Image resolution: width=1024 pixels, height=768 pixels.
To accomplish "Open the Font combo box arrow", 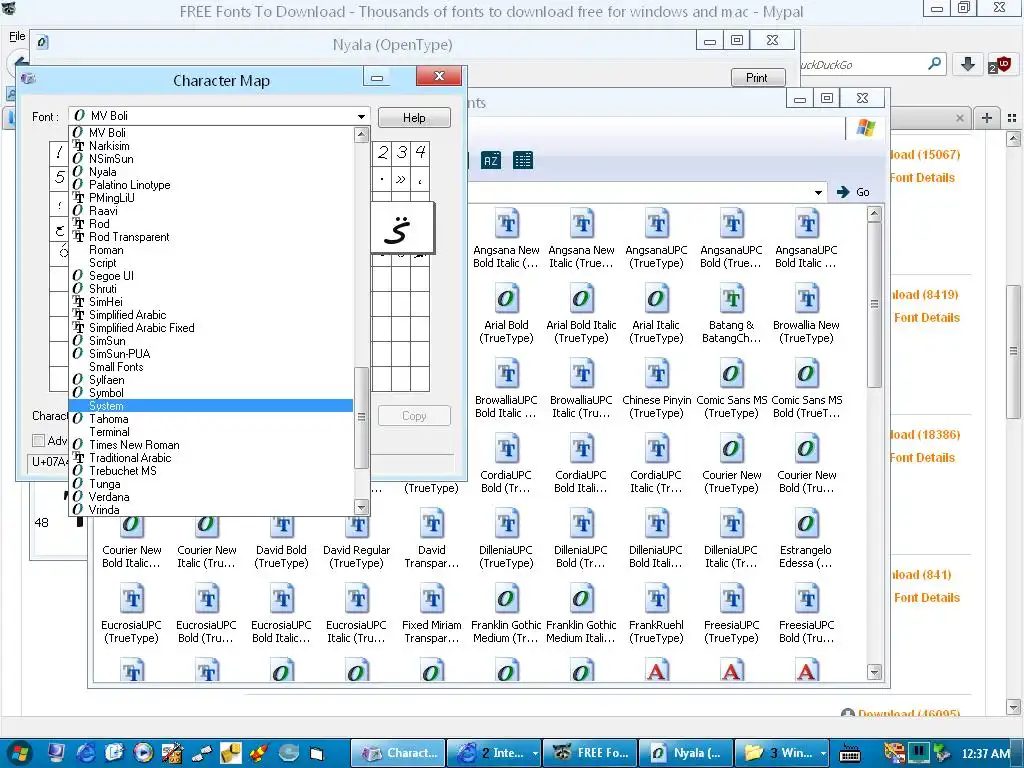I will (x=361, y=116).
